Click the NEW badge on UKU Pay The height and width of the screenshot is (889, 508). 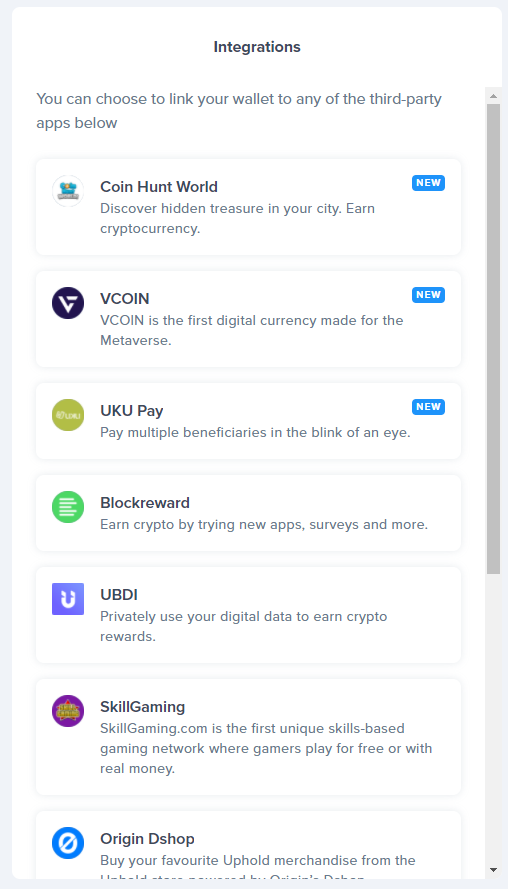[429, 407]
